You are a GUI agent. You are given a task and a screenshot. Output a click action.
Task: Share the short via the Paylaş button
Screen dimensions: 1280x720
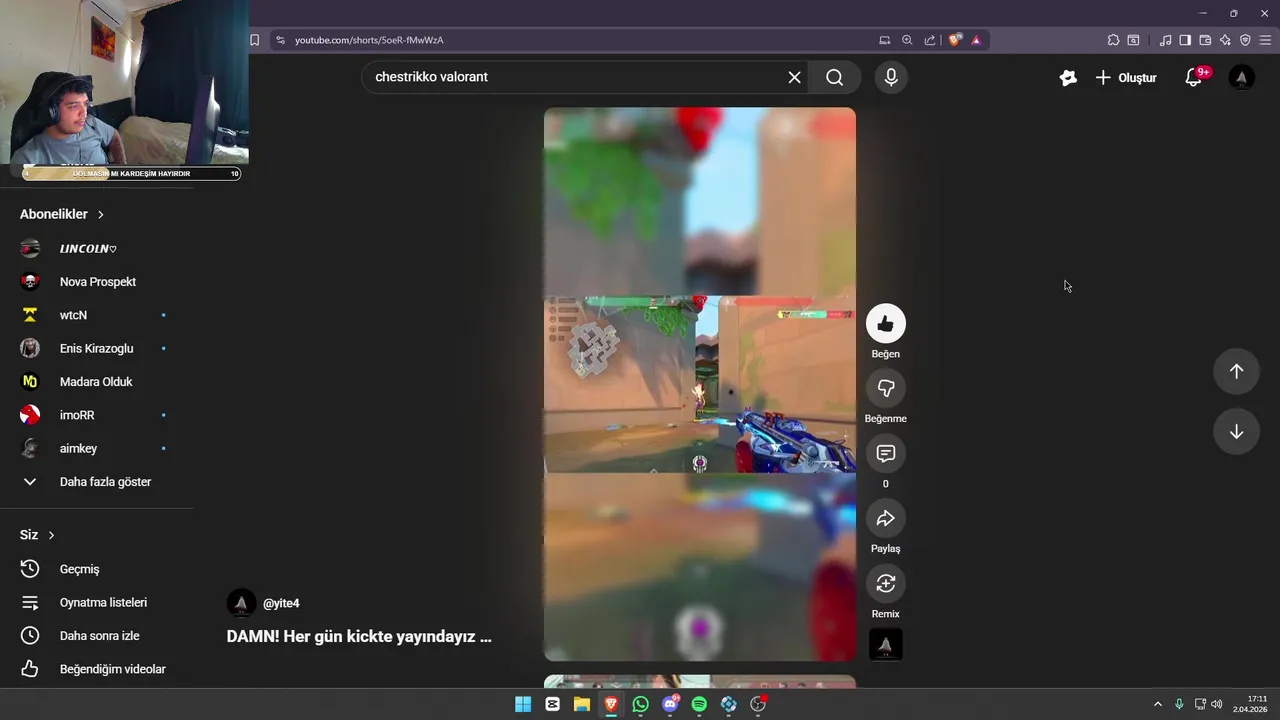pos(885,518)
